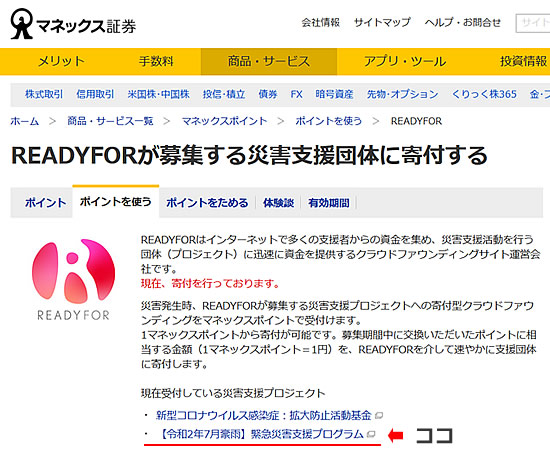Switch to the ポイント tab
Viewport: 550px width, 460px height.
45,203
